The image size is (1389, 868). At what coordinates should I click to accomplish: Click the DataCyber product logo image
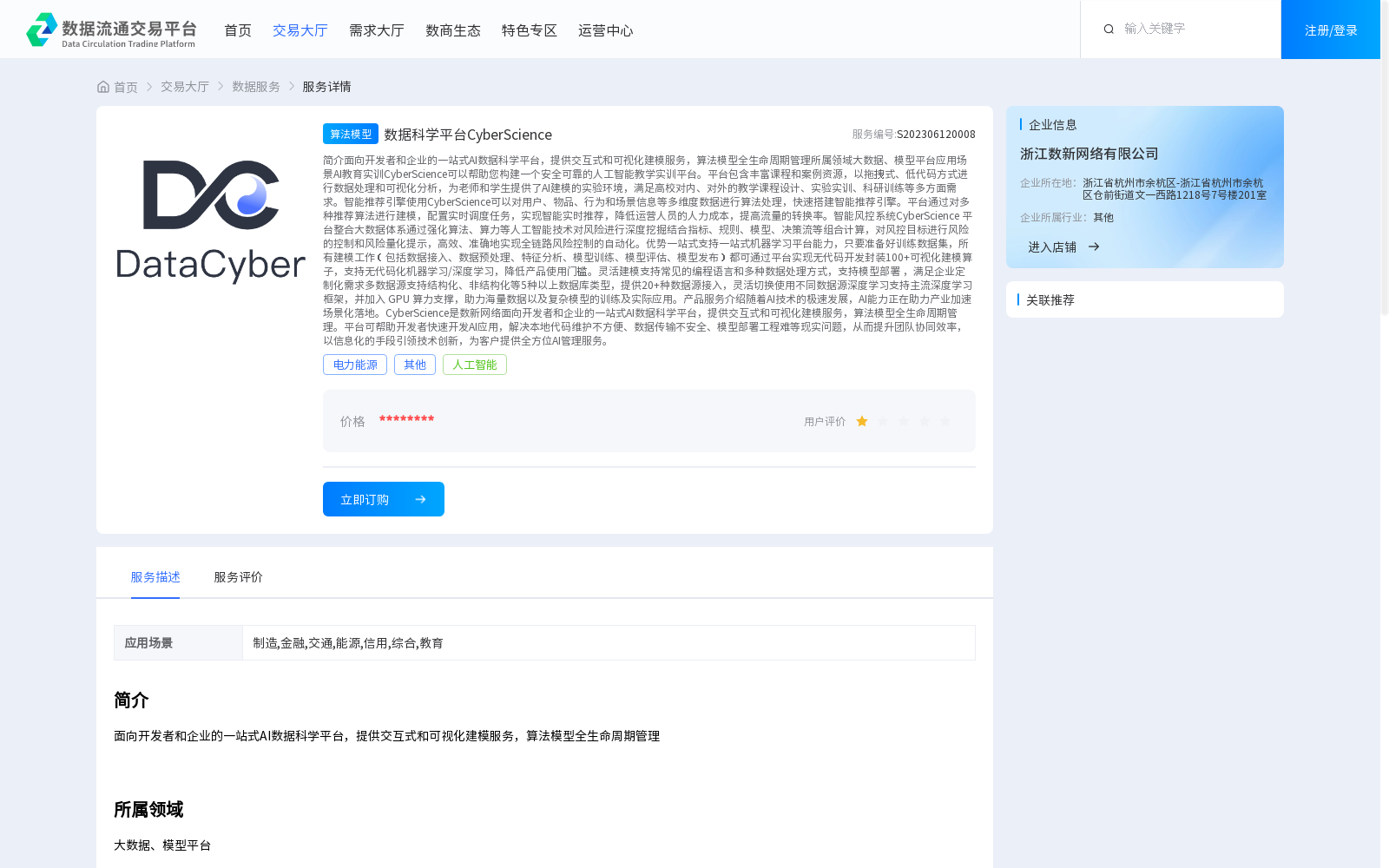coord(210,220)
